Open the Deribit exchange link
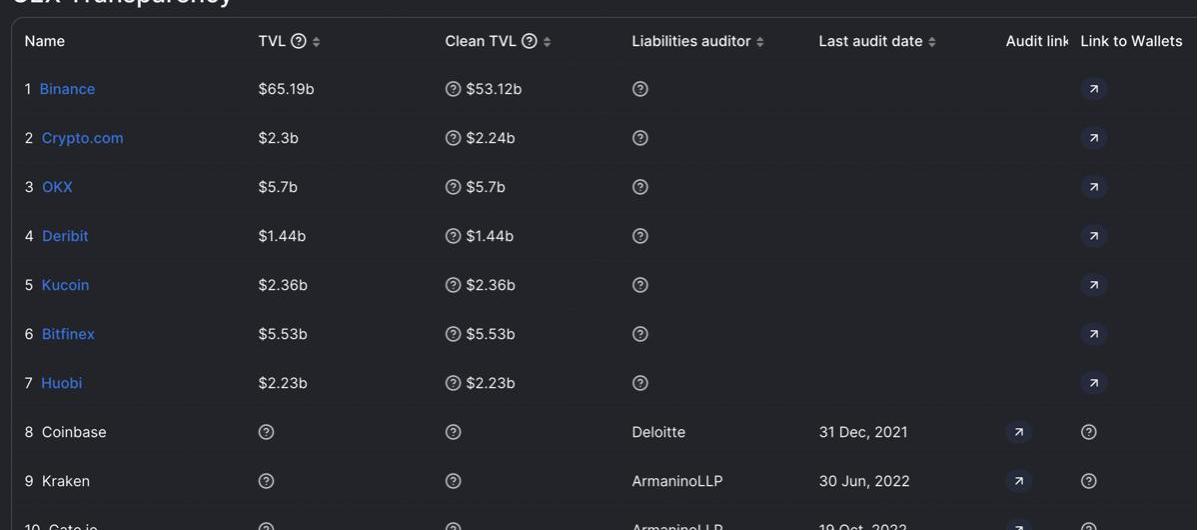 (x=65, y=236)
